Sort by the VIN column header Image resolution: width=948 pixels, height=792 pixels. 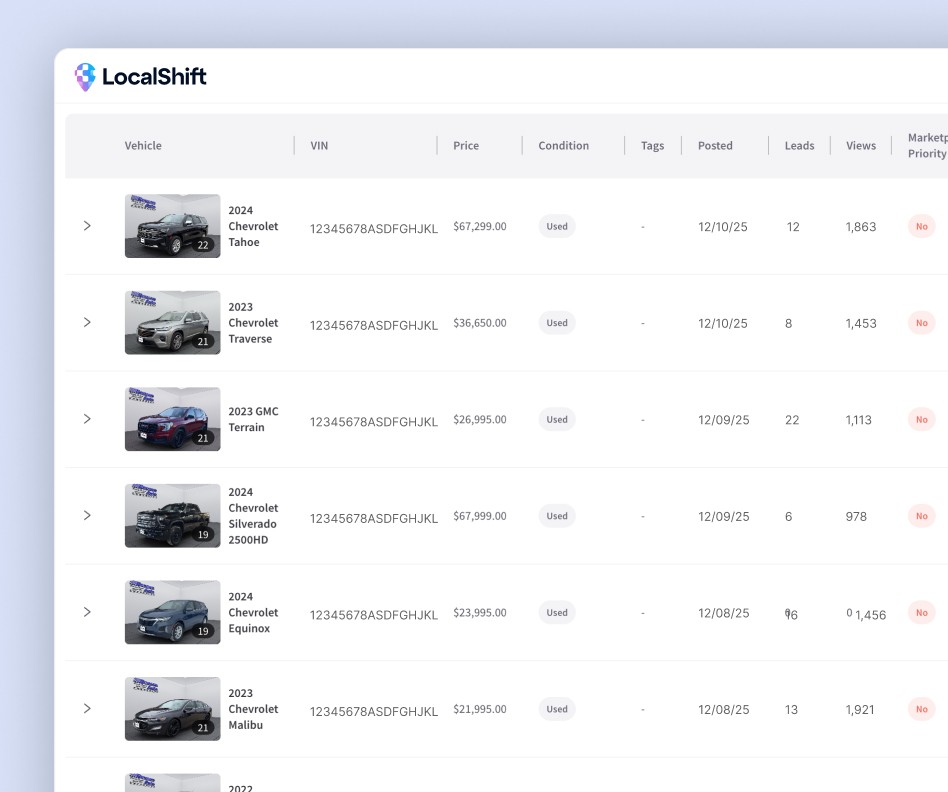click(319, 146)
